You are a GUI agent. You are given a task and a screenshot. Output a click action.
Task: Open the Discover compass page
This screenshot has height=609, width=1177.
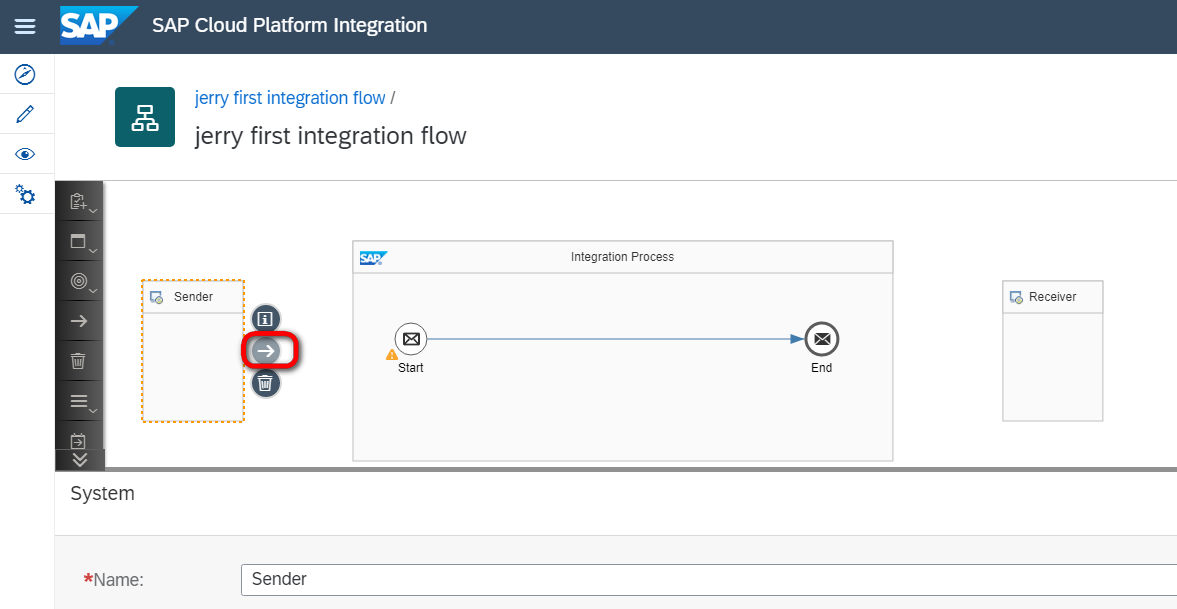(26, 75)
